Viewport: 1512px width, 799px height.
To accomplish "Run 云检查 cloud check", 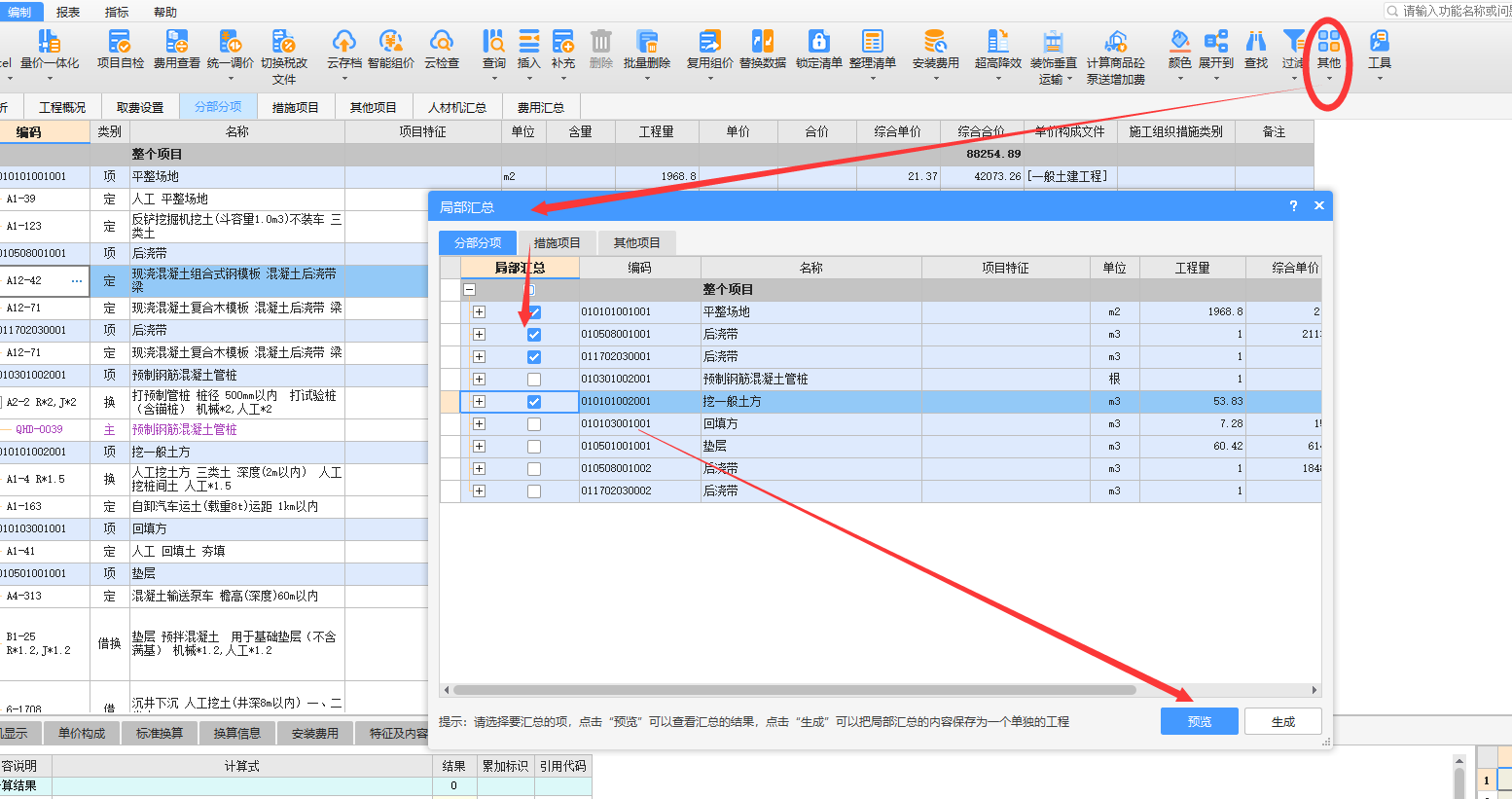I will pos(442,49).
